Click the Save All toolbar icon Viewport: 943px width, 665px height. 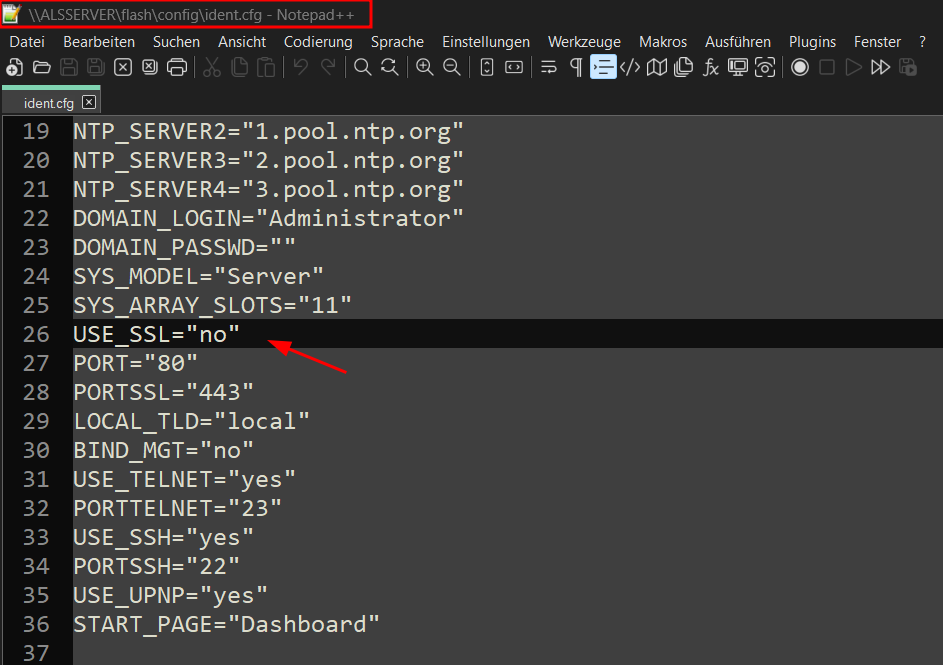(x=96, y=67)
